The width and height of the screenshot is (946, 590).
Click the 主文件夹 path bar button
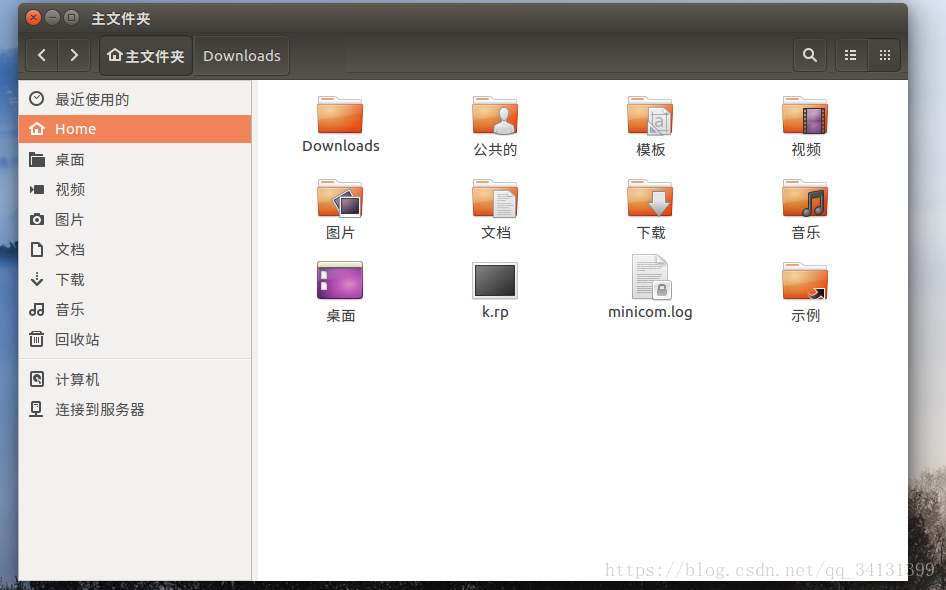coord(146,56)
